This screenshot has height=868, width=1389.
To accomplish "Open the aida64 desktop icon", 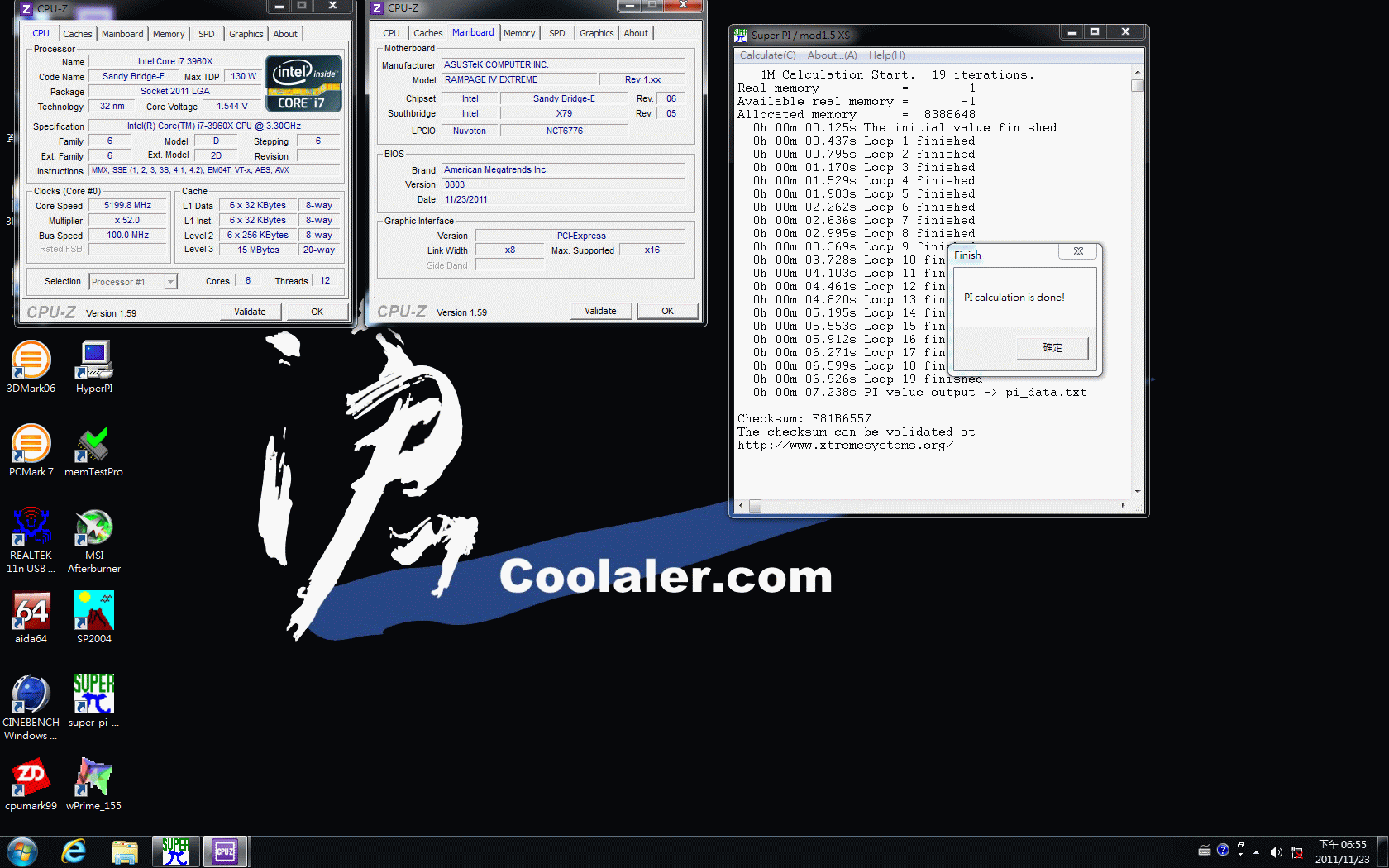I will (31, 617).
